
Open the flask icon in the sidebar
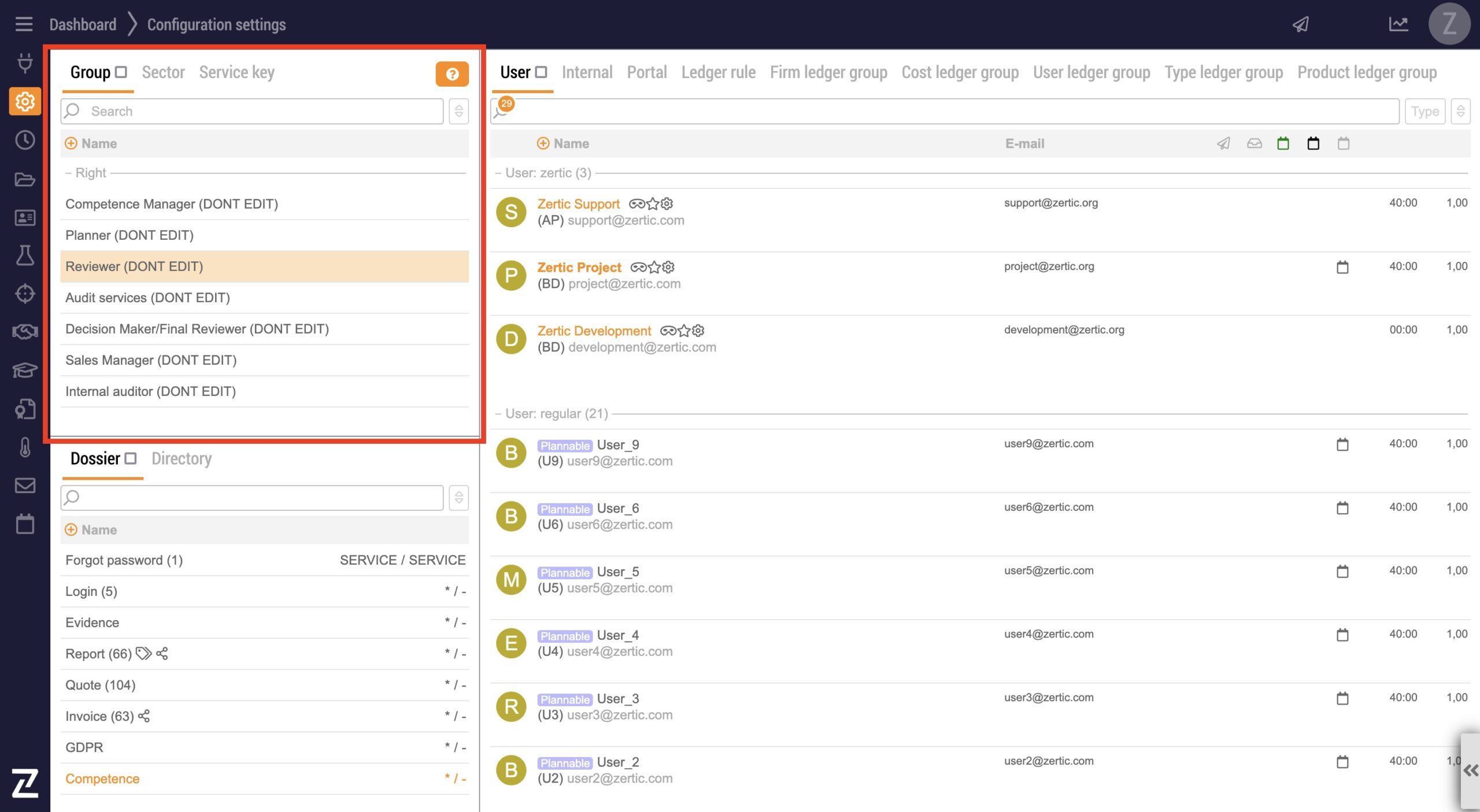(24, 255)
